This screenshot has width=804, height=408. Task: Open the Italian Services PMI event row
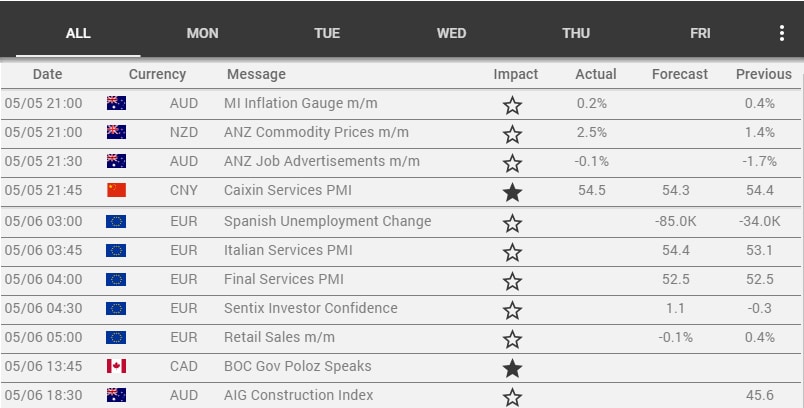point(288,250)
